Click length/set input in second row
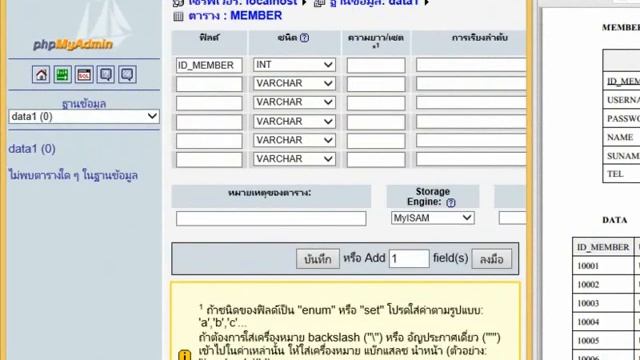Image resolution: width=640 pixels, height=360 pixels. pos(376,84)
